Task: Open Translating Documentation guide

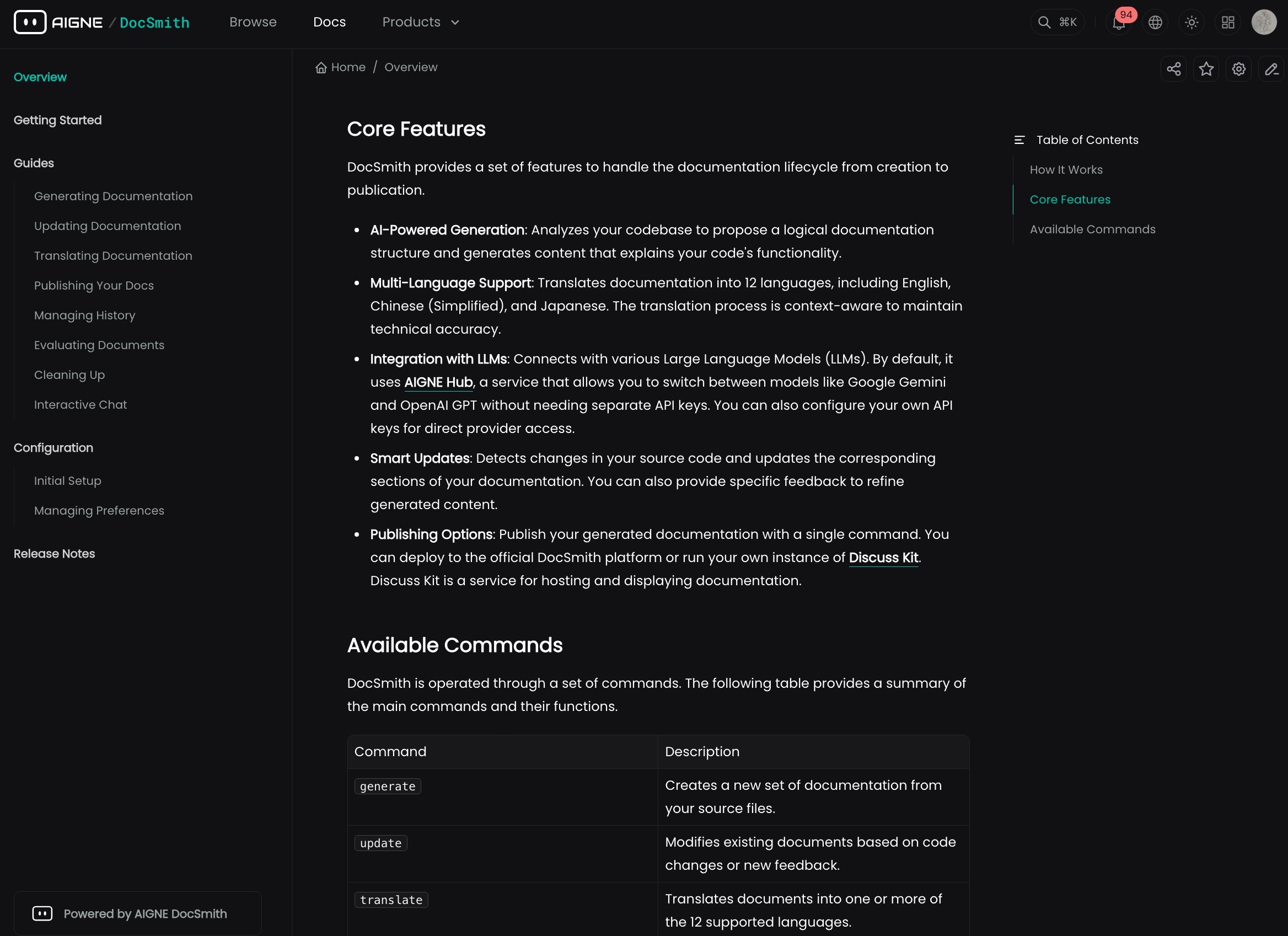Action: coord(113,255)
